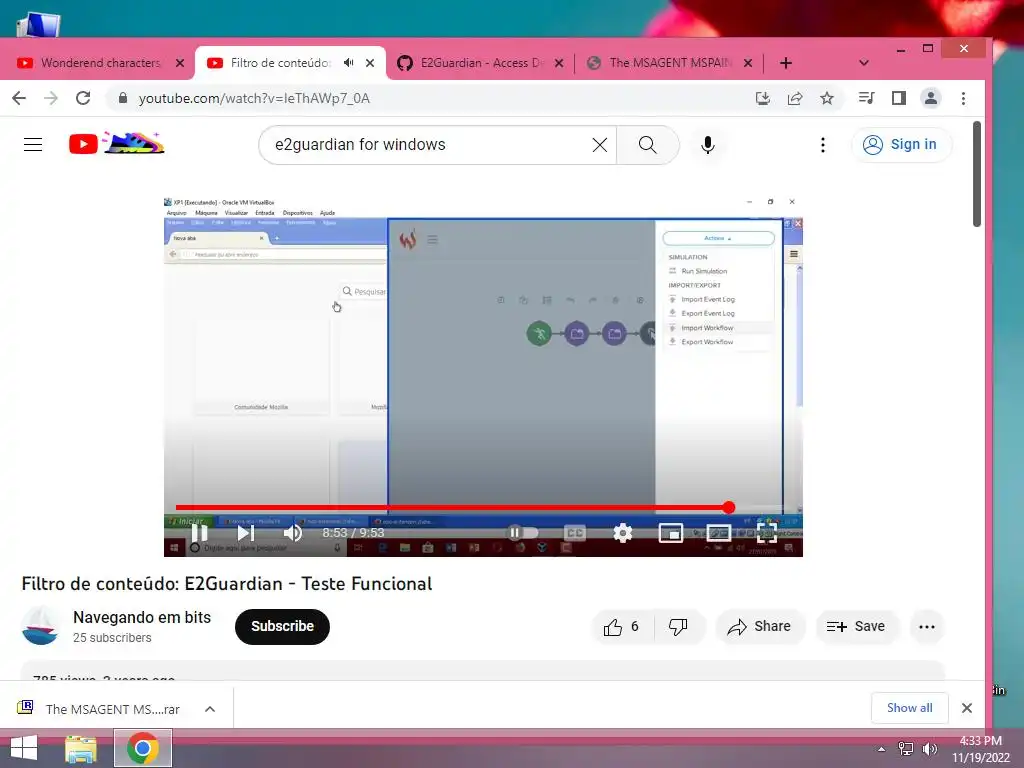Open Chrome customize menu
Screen dimensions: 1024x768
(x=963, y=98)
